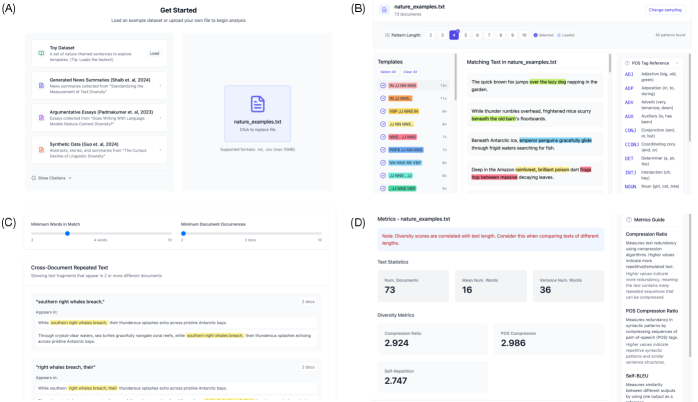The image size is (698, 402).
Task: Toggle the IN JJ NN NNS template check
Action: click(x=383, y=85)
